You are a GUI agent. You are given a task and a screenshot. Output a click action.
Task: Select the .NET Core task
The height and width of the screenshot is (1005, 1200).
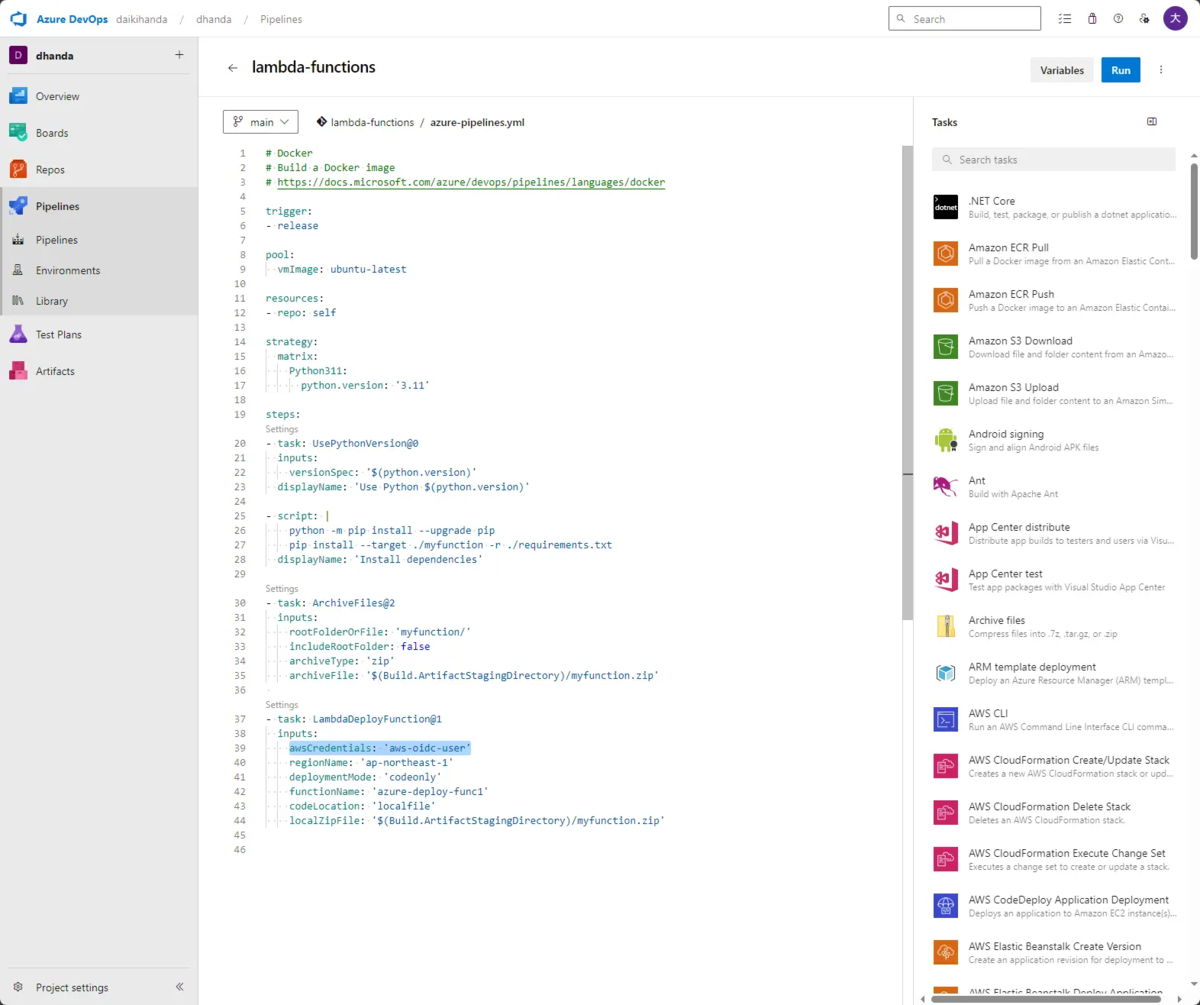[1054, 207]
